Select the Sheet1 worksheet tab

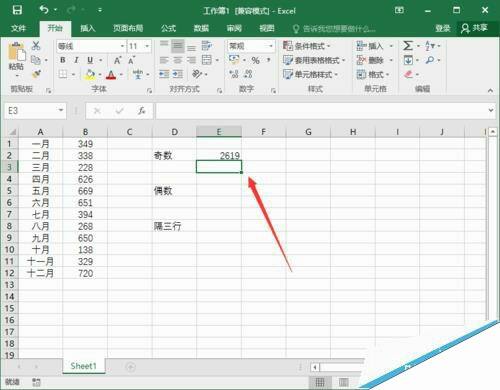click(x=83, y=366)
